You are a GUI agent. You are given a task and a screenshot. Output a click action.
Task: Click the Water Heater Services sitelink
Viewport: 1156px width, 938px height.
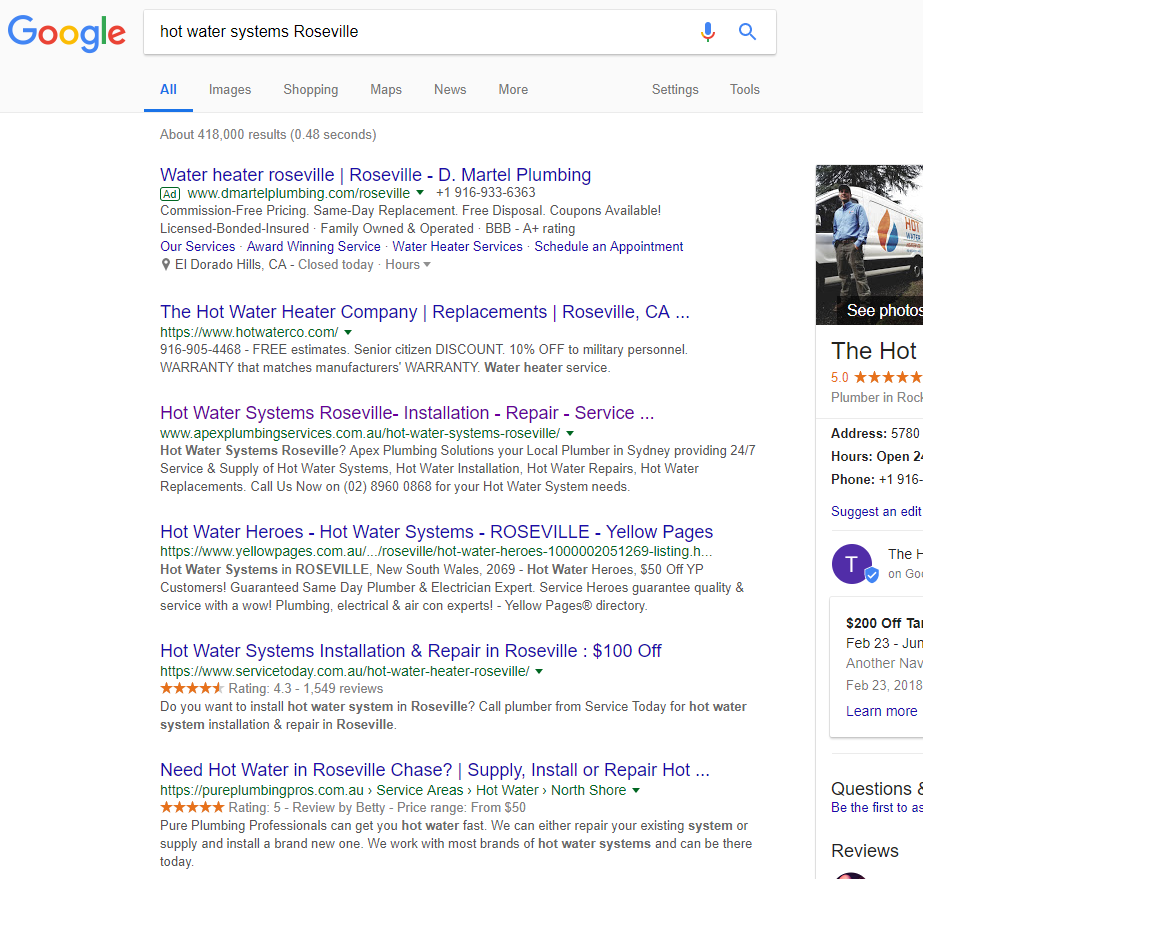point(457,246)
